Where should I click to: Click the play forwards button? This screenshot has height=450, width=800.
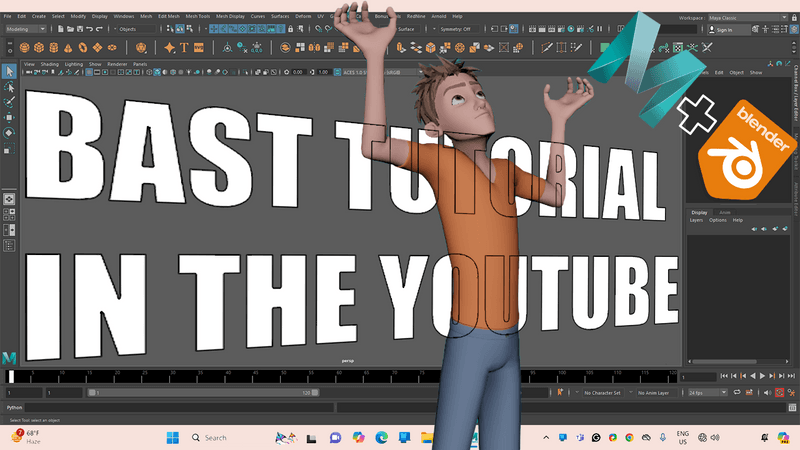(762, 376)
